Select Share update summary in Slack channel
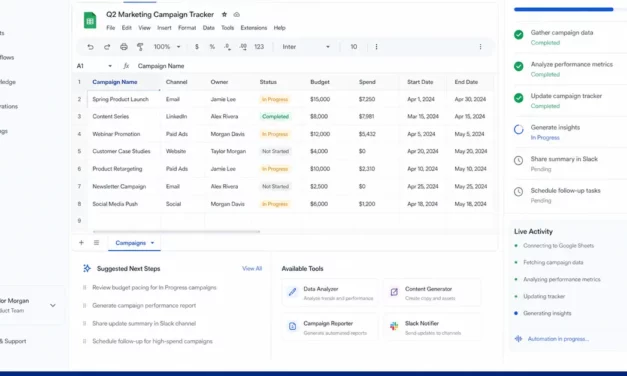This screenshot has width=627, height=376. 144,324
